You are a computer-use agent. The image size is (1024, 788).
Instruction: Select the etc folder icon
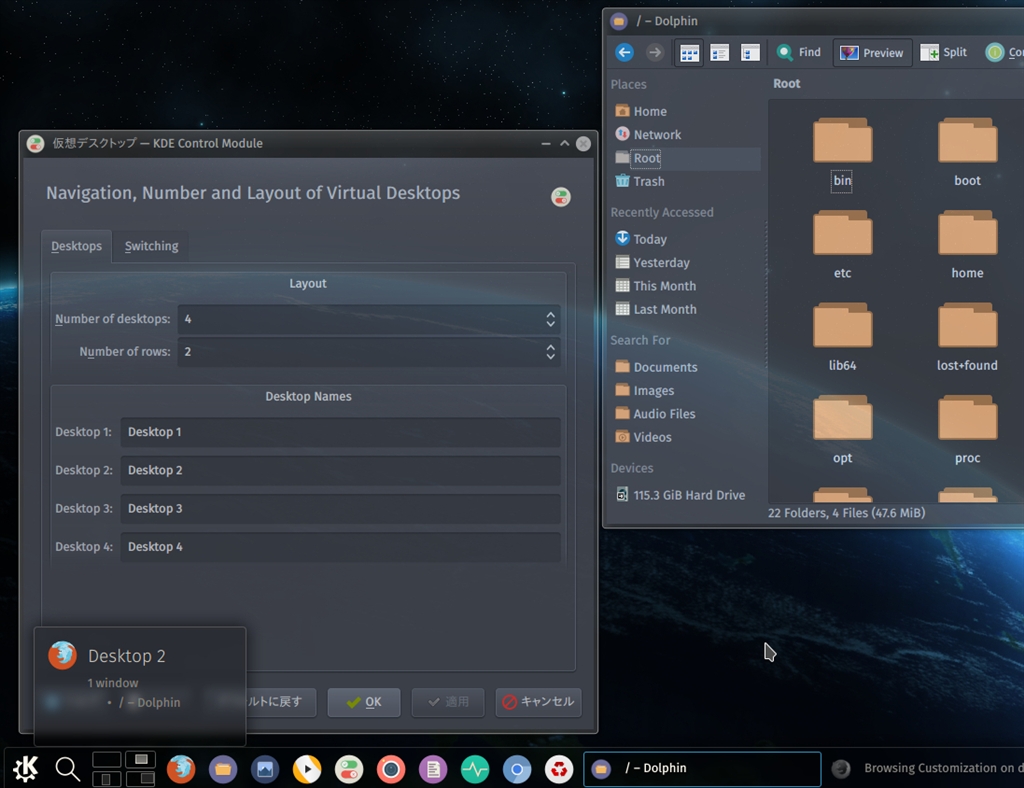[x=842, y=232]
